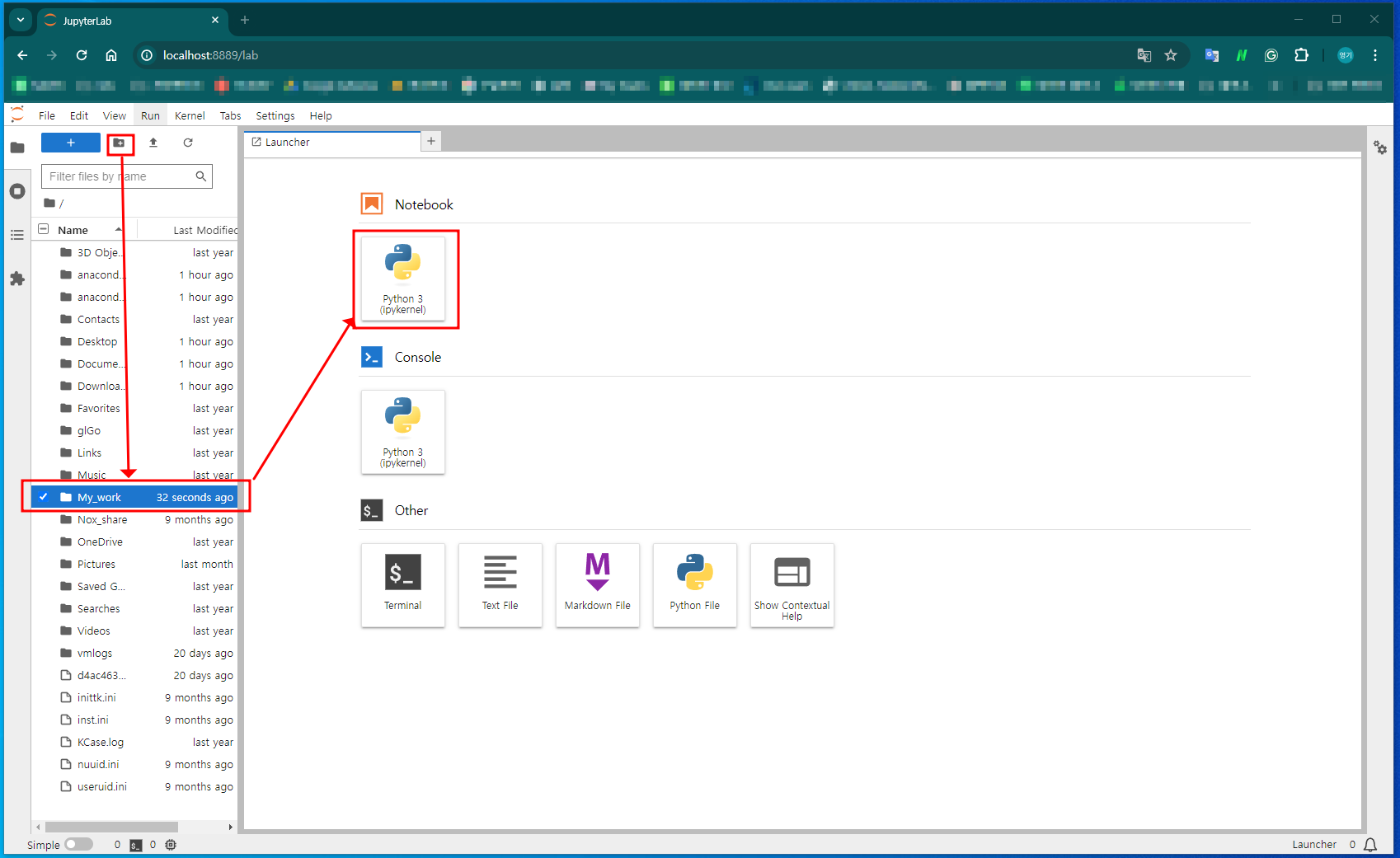
Task: Refresh the file browser list
Action: (188, 143)
